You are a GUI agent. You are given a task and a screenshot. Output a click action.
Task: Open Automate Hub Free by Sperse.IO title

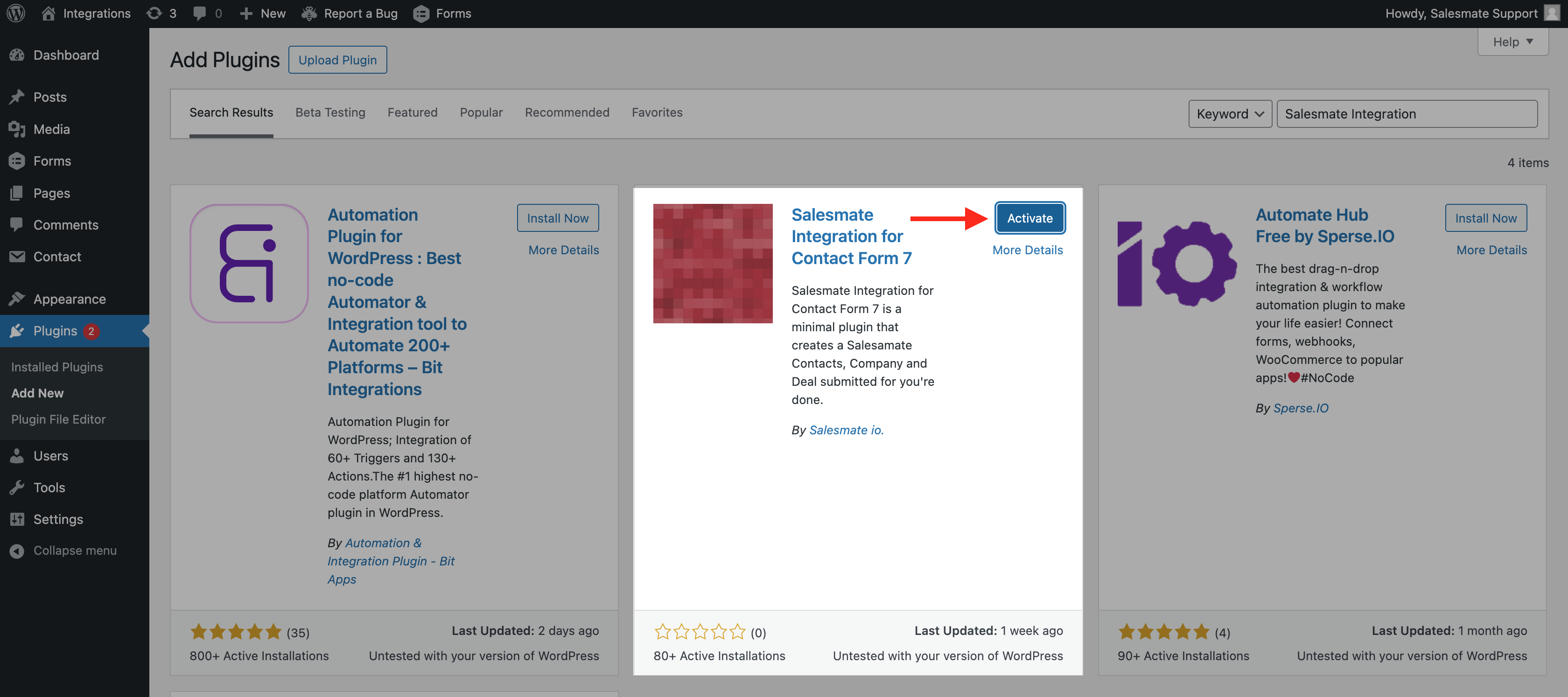pyautogui.click(x=1324, y=225)
